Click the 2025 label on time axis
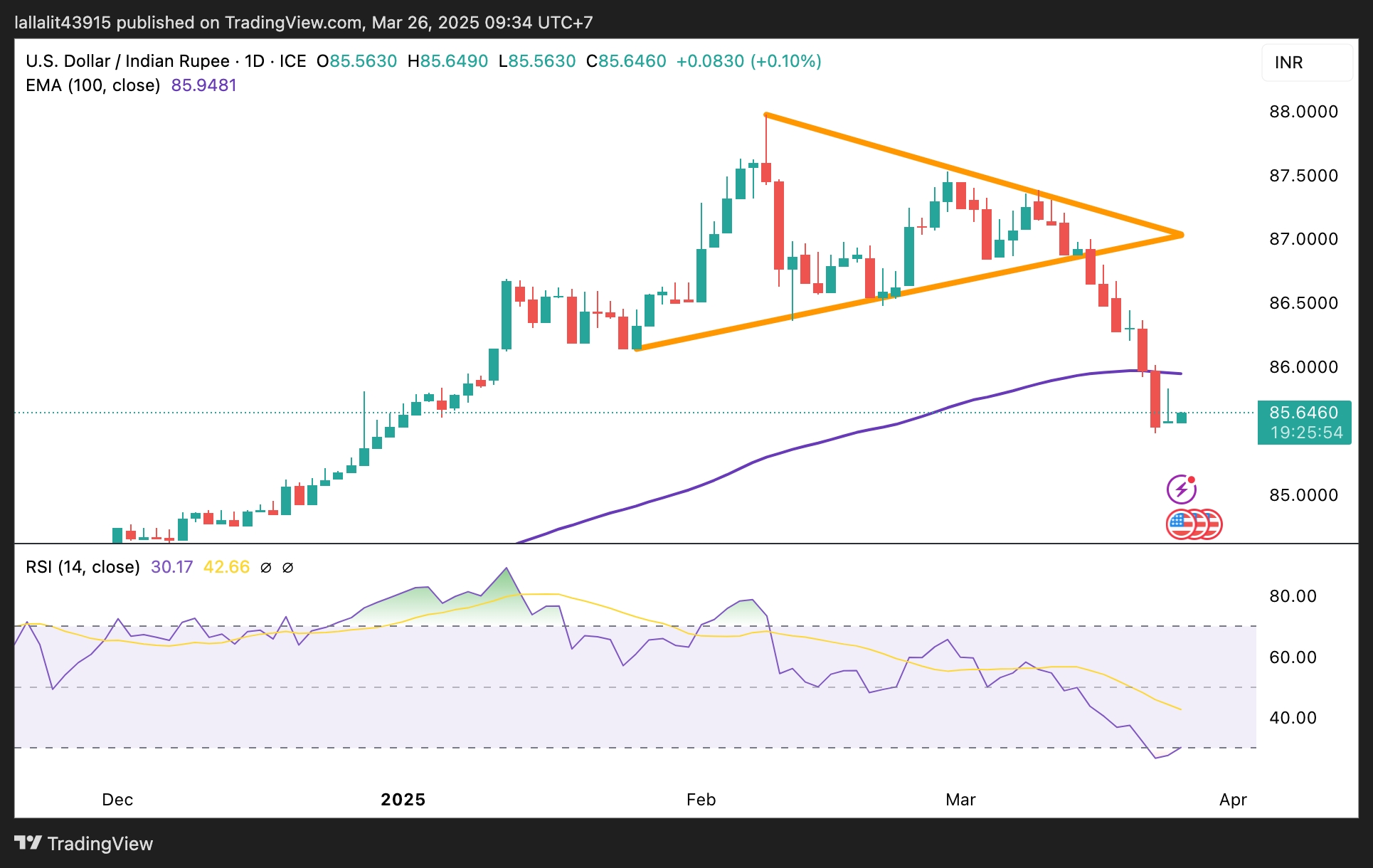 pos(403,800)
